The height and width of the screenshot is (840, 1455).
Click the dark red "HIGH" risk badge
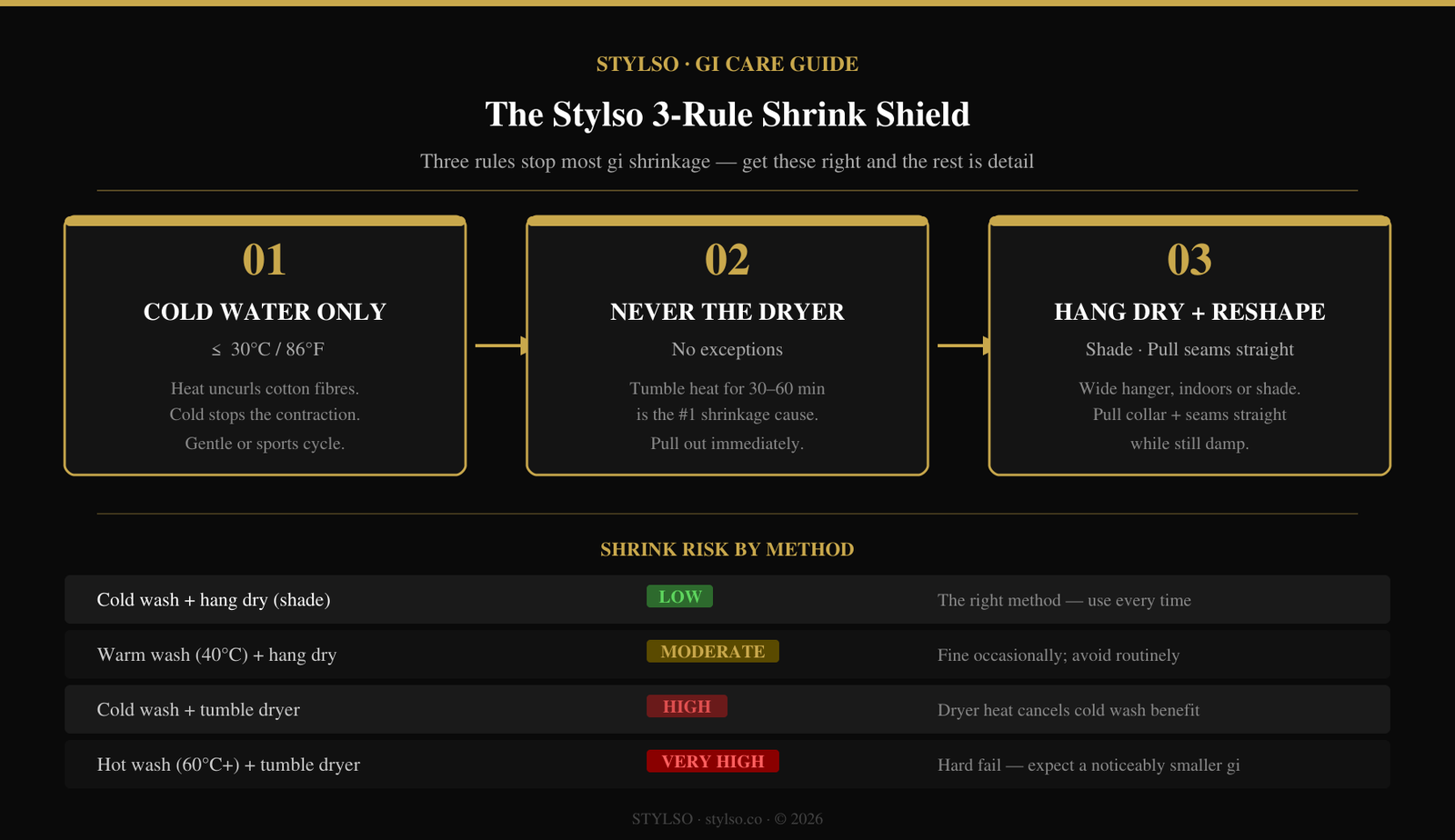coord(687,706)
